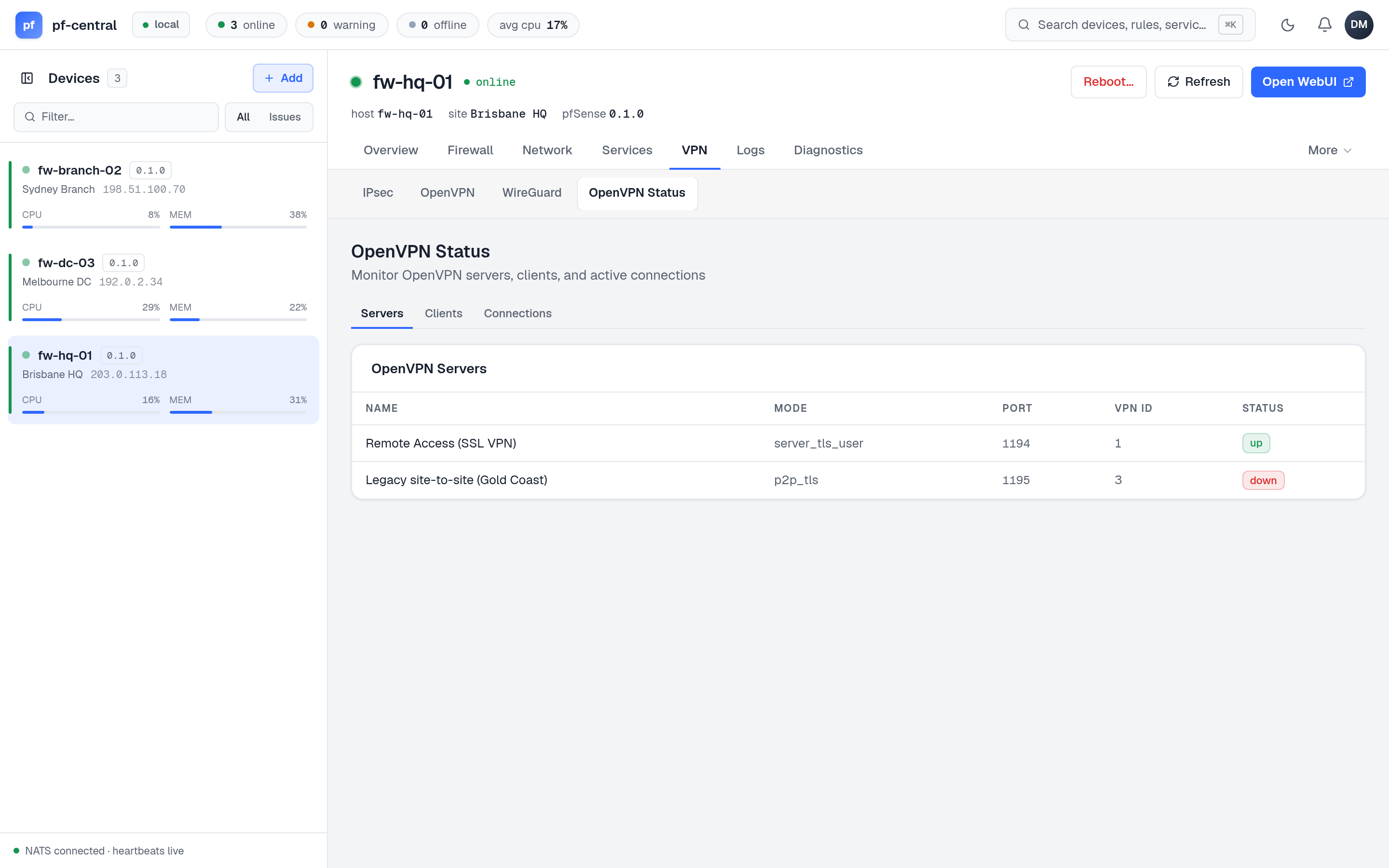Switch to the Clients tab
The width and height of the screenshot is (1389, 868).
[x=443, y=313]
